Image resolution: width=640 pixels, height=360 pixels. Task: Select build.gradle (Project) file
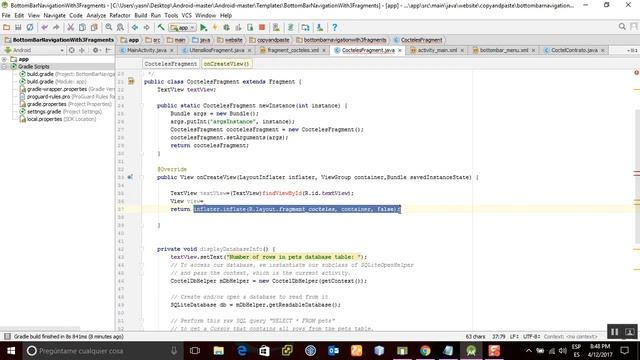67,74
